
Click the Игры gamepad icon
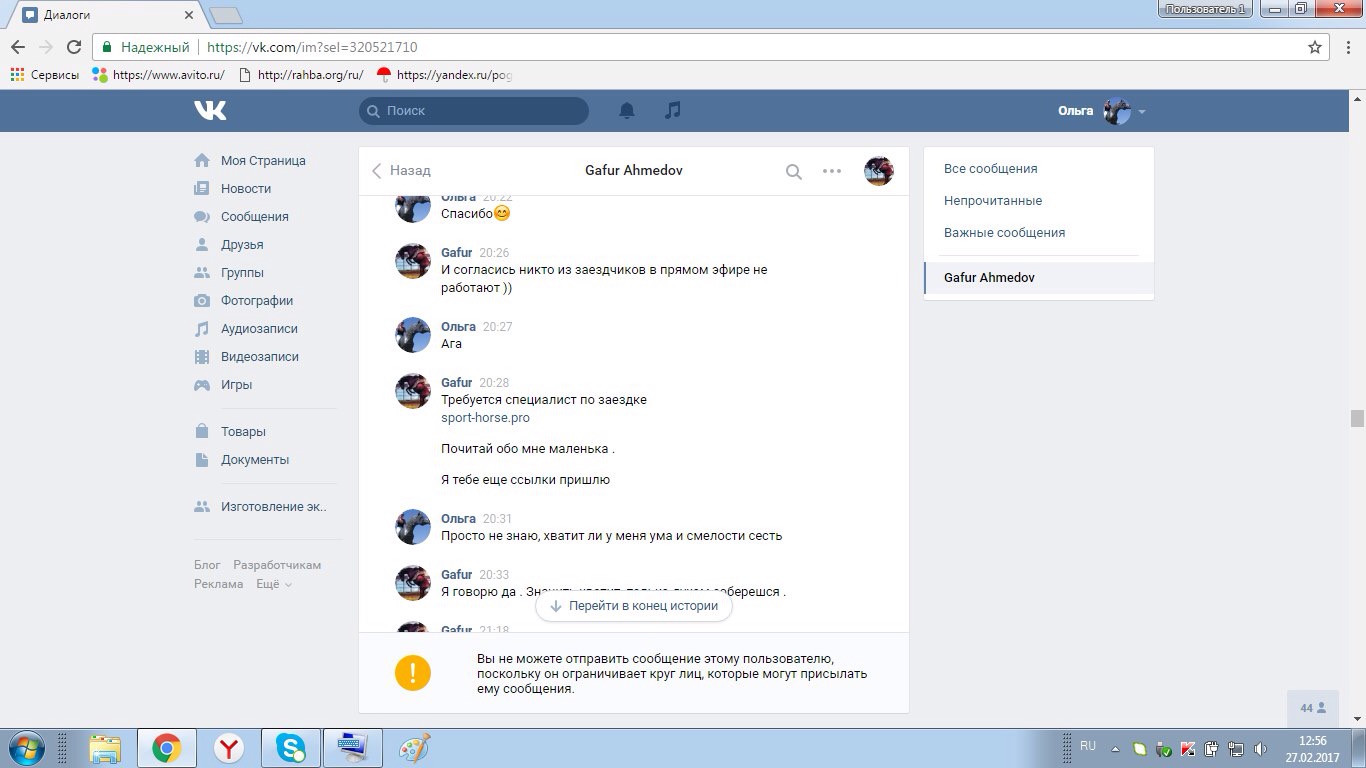tap(202, 384)
